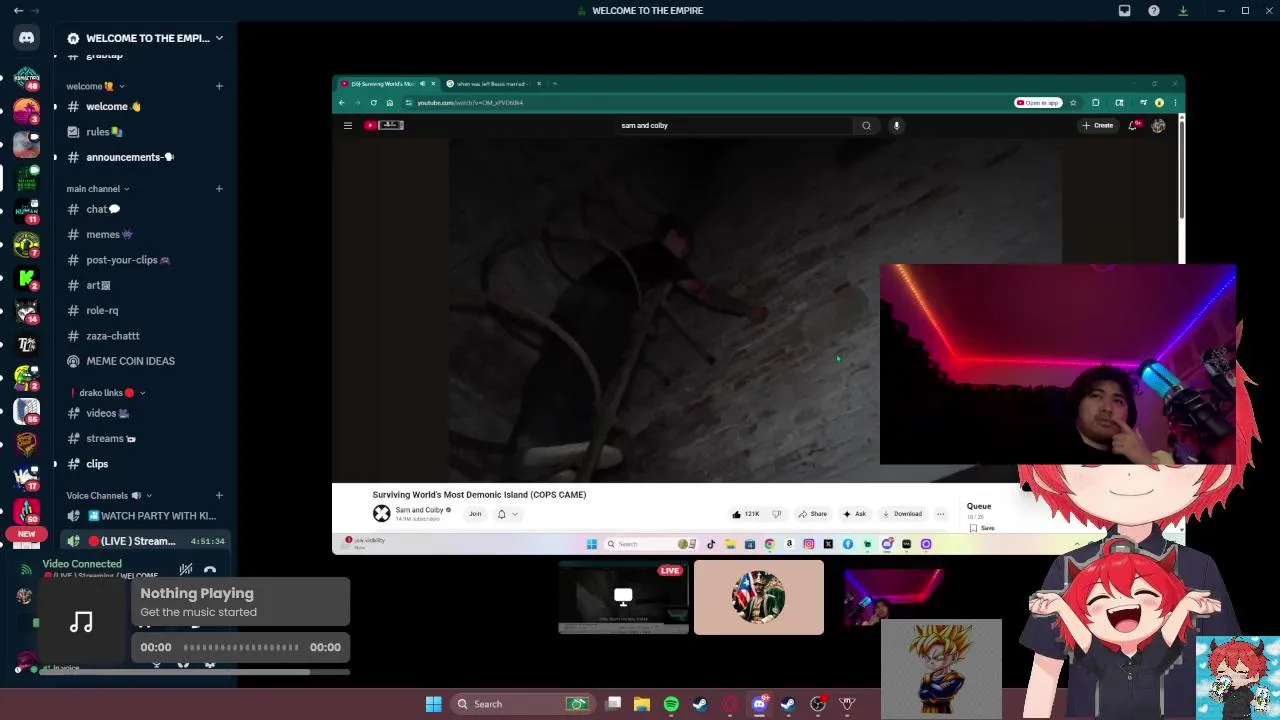
Task: Click the Join button for Sam and Colby
Action: tap(475, 514)
